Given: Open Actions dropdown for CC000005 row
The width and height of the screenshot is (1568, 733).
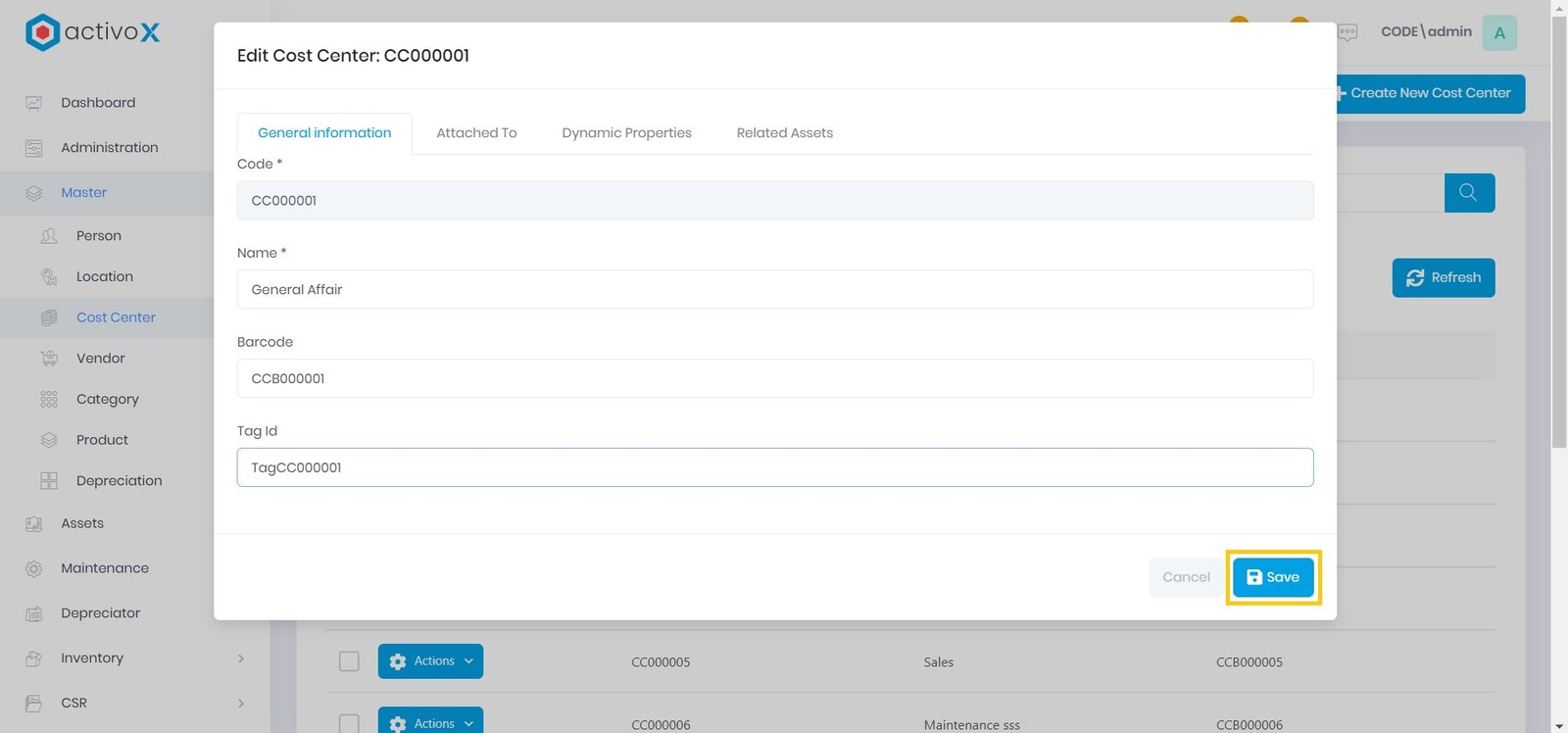Looking at the screenshot, I should [430, 661].
